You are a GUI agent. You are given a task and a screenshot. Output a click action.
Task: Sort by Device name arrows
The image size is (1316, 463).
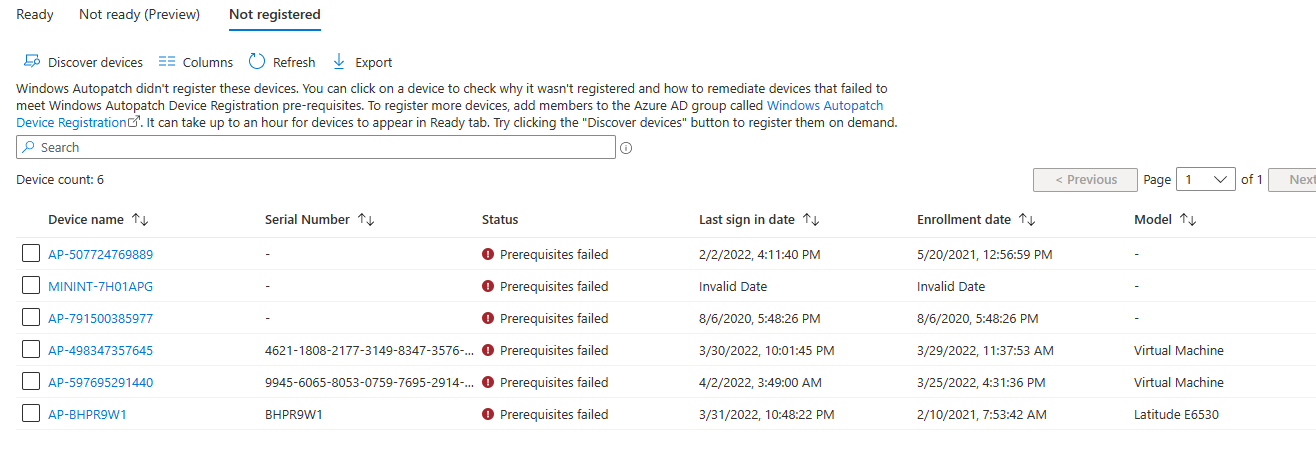[x=140, y=220]
